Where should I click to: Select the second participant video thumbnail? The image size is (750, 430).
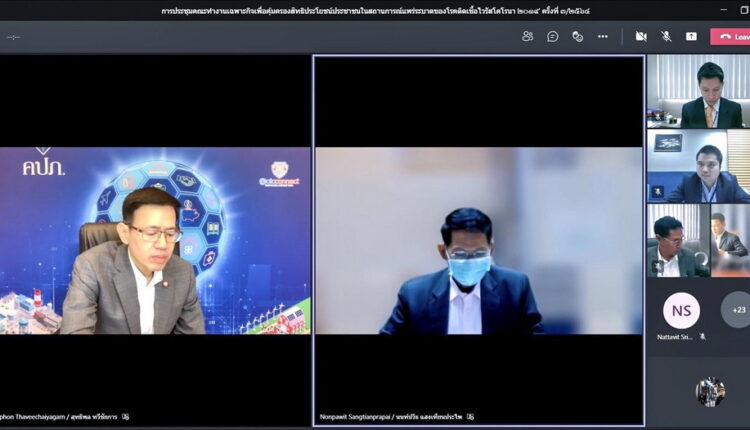697,166
